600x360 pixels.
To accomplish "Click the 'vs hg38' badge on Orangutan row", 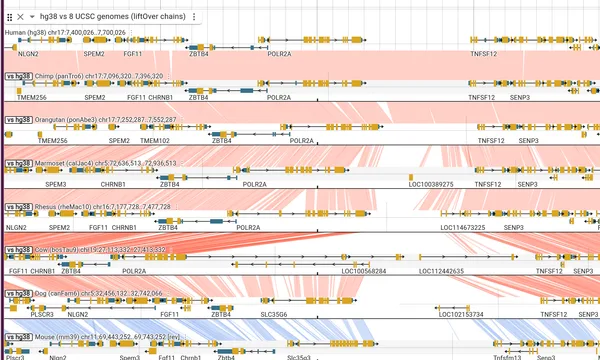I will click(19, 120).
